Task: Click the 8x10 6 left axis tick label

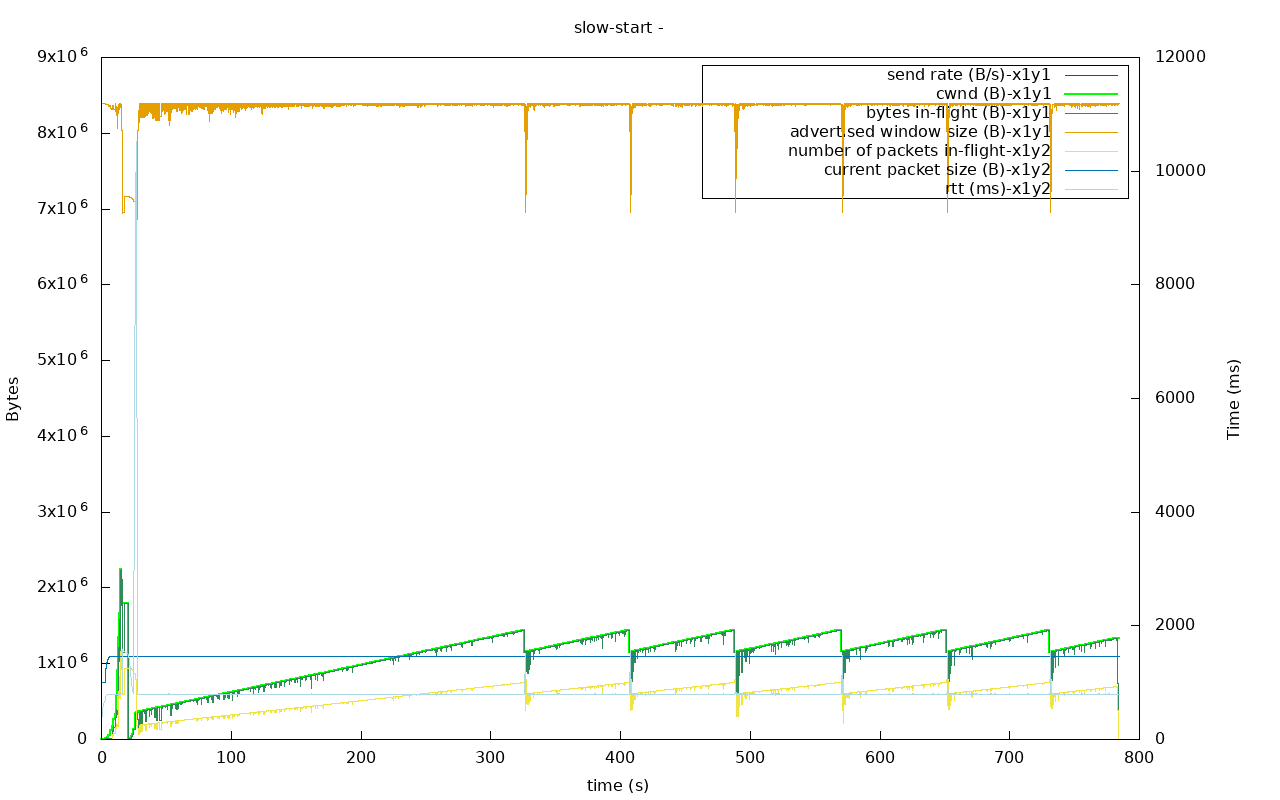Action: coord(63,130)
